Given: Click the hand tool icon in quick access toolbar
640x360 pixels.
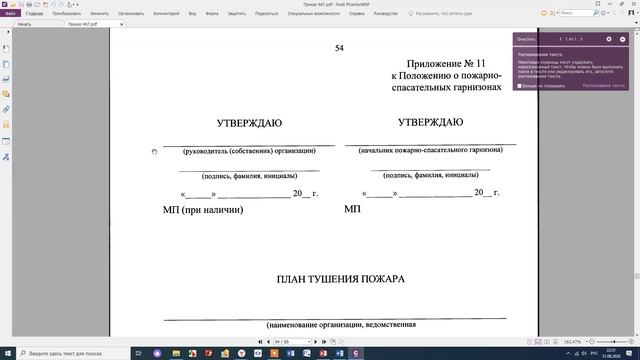Looking at the screenshot, I should click(x=69, y=4).
